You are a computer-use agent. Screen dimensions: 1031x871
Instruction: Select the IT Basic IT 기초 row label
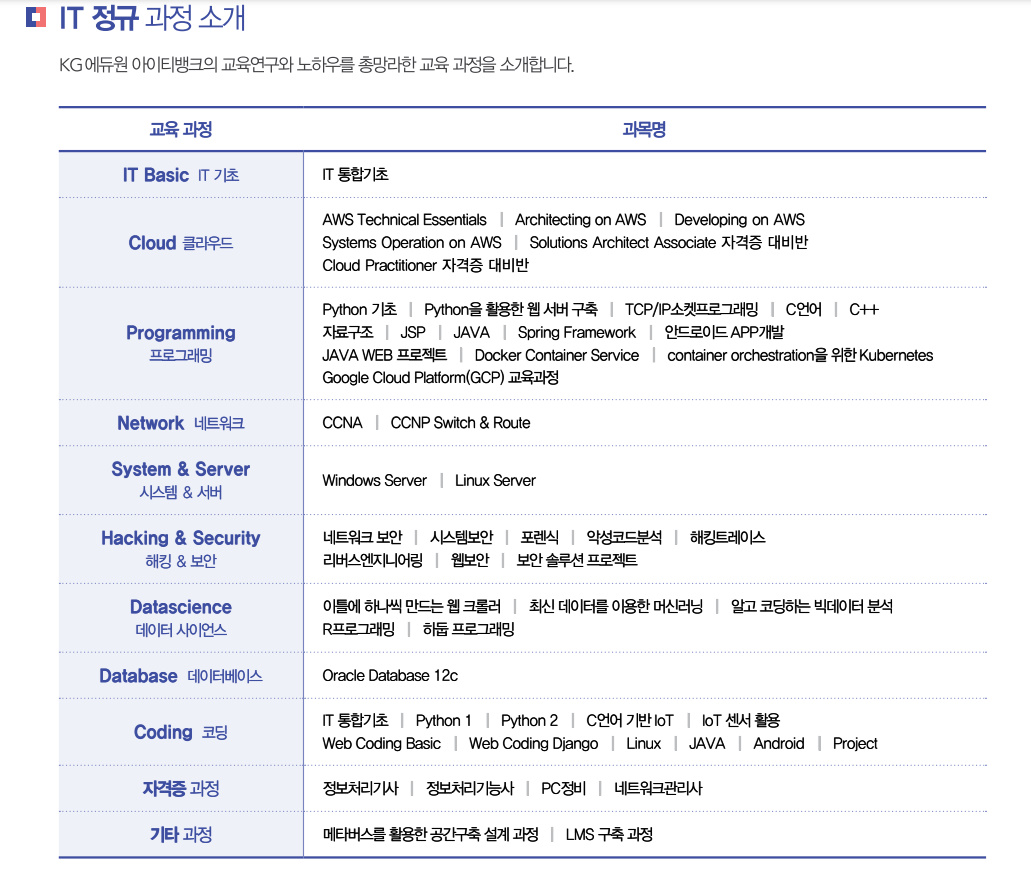tap(181, 175)
